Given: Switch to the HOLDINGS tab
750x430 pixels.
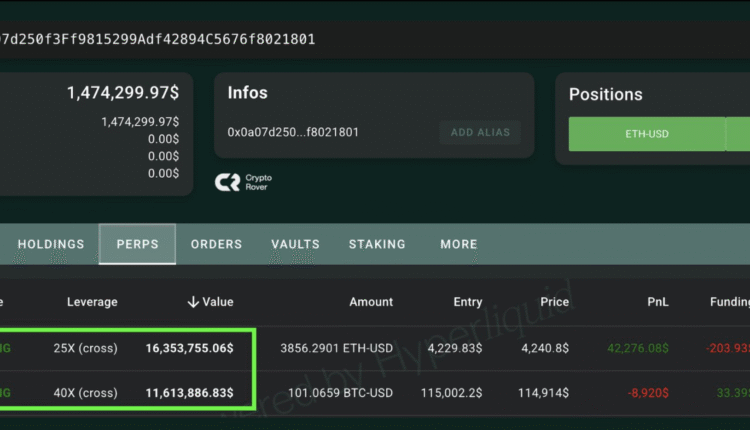Looking at the screenshot, I should (51, 244).
